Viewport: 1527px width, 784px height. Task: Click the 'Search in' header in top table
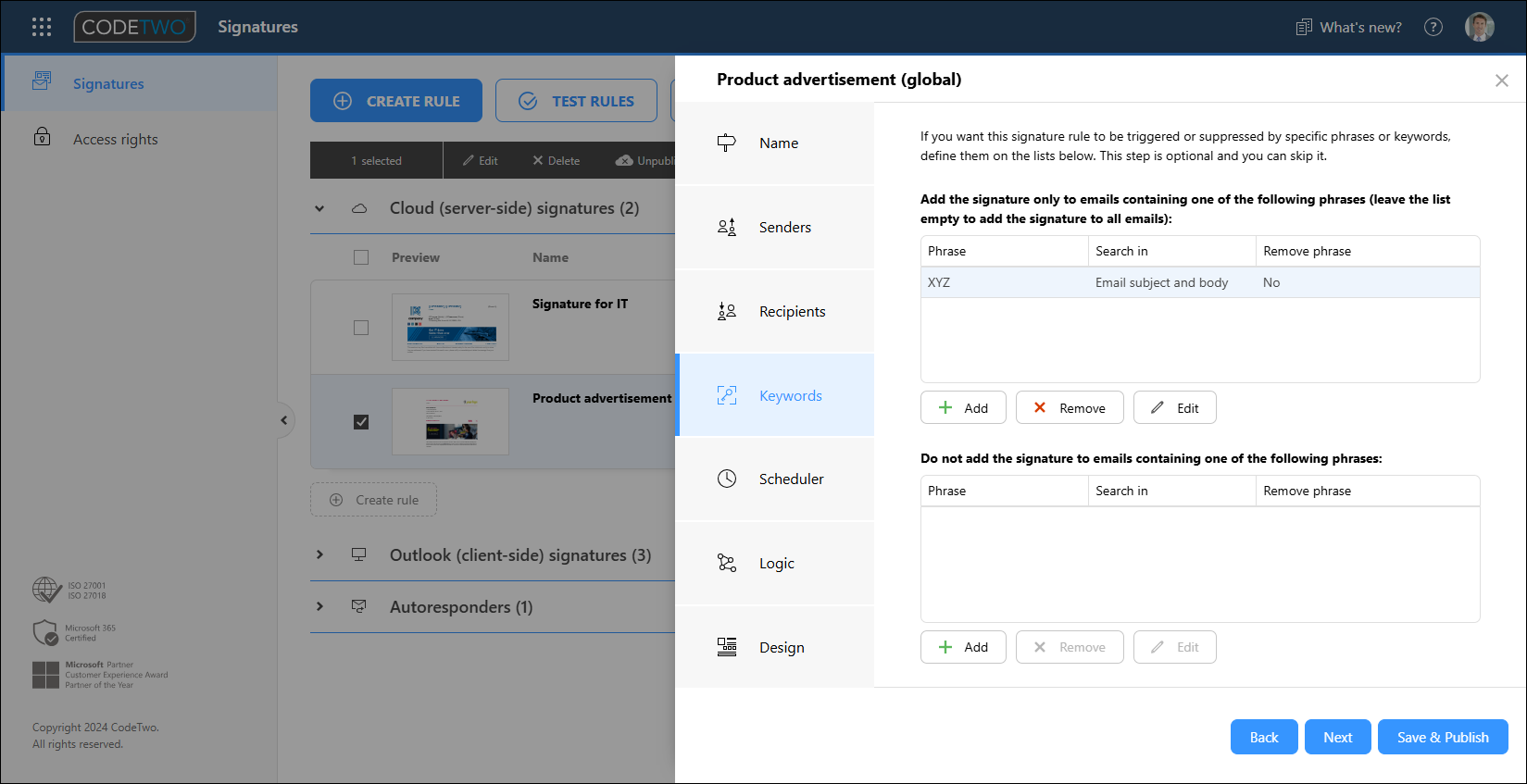tap(1172, 251)
